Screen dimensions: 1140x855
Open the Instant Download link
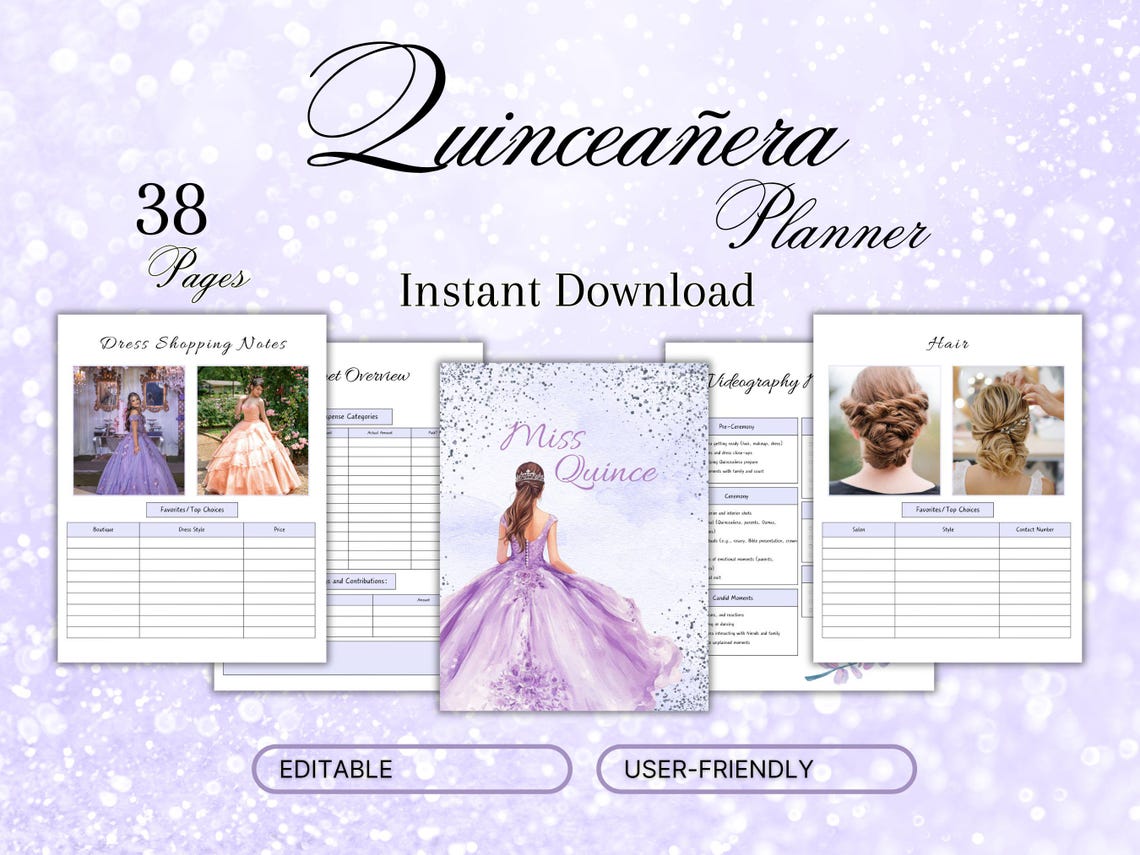coord(575,291)
